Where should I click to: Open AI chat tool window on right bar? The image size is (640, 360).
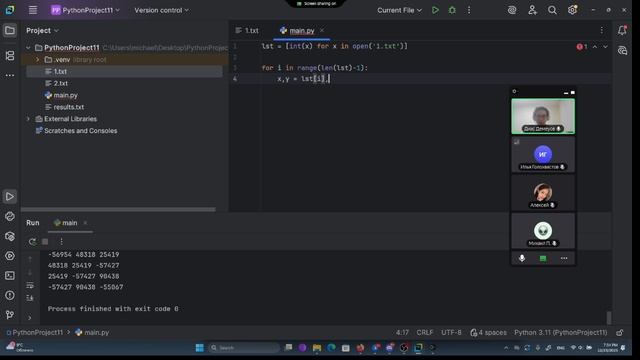(x=622, y=51)
